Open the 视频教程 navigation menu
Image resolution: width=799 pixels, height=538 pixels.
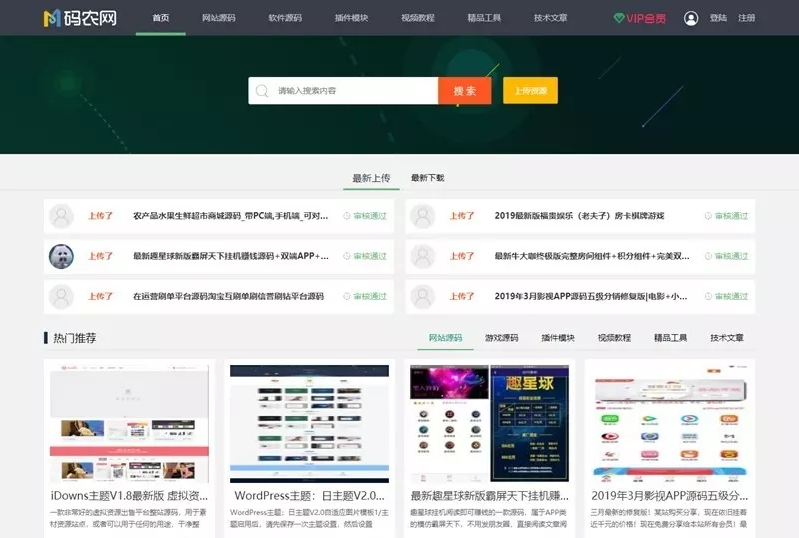tap(417, 18)
